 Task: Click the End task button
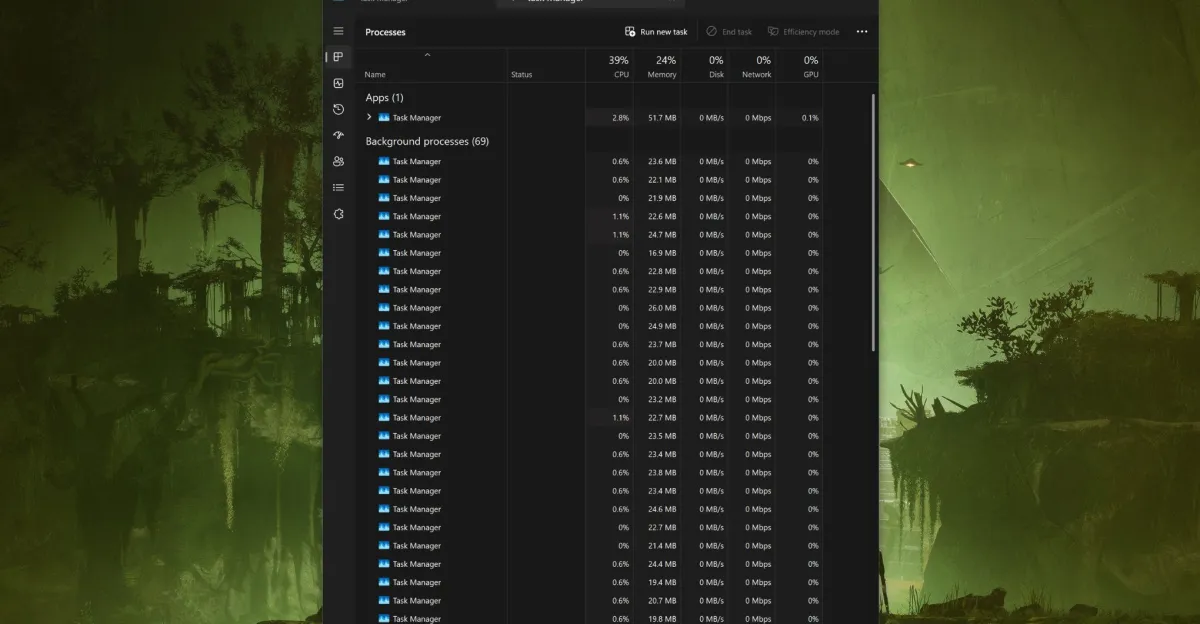[x=728, y=31]
